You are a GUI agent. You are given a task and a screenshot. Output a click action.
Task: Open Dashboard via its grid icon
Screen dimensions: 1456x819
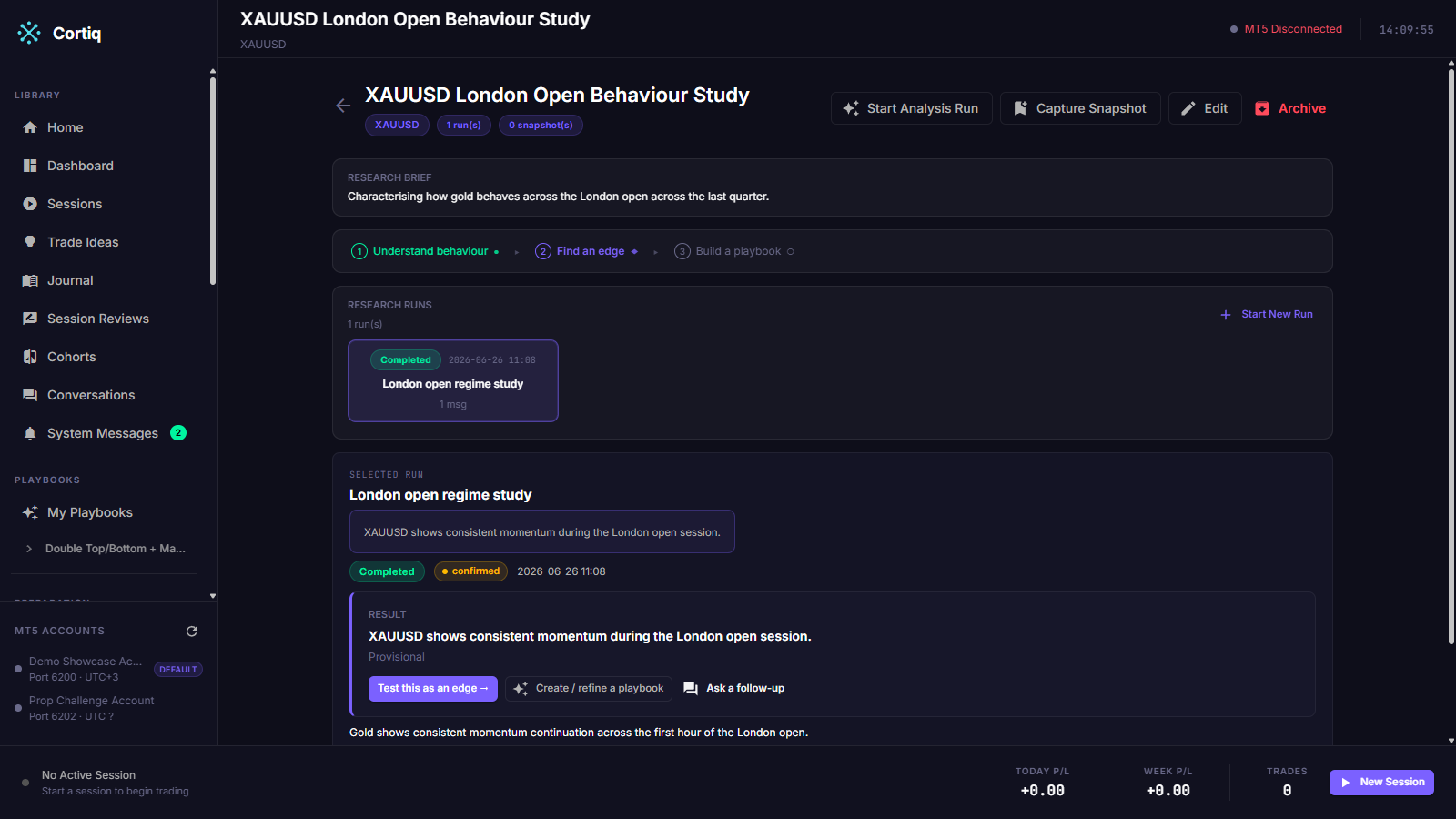pos(30,166)
